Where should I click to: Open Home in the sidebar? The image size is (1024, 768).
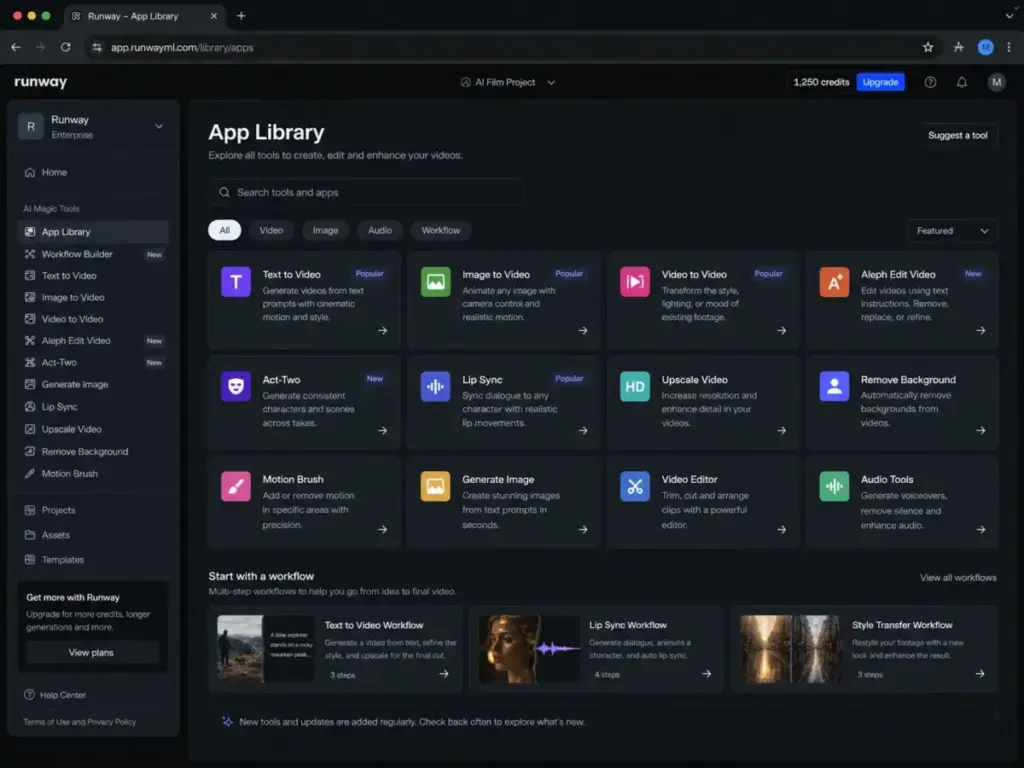93,172
